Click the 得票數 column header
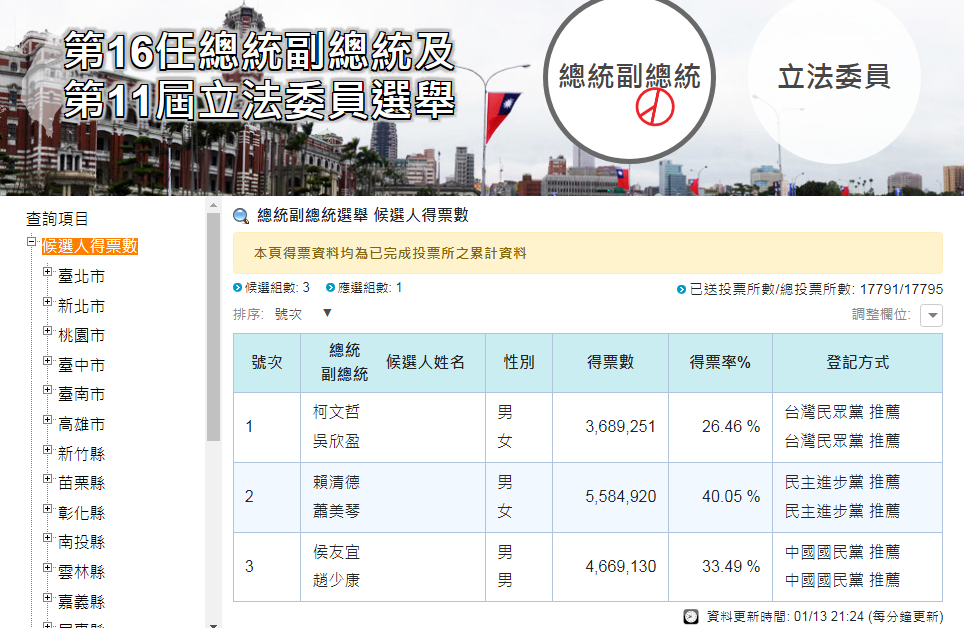This screenshot has height=628, width=964. click(x=610, y=362)
